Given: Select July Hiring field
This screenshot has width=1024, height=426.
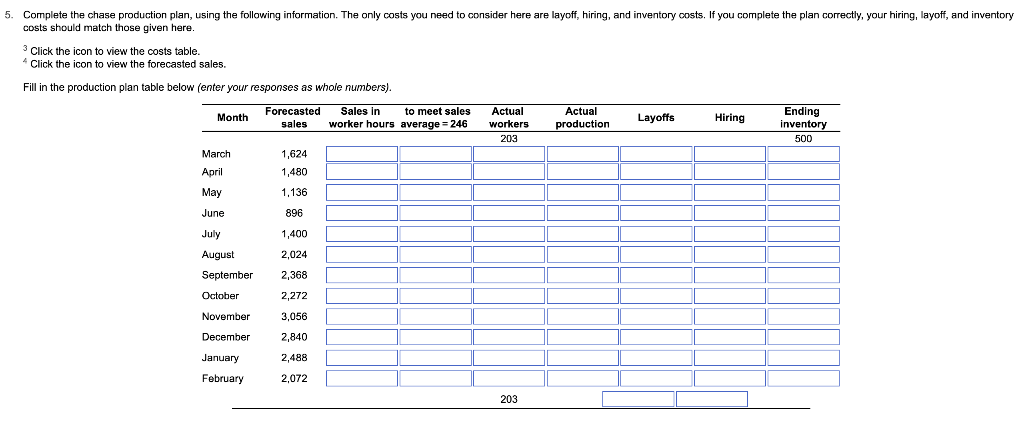Looking at the screenshot, I should click(x=729, y=234).
